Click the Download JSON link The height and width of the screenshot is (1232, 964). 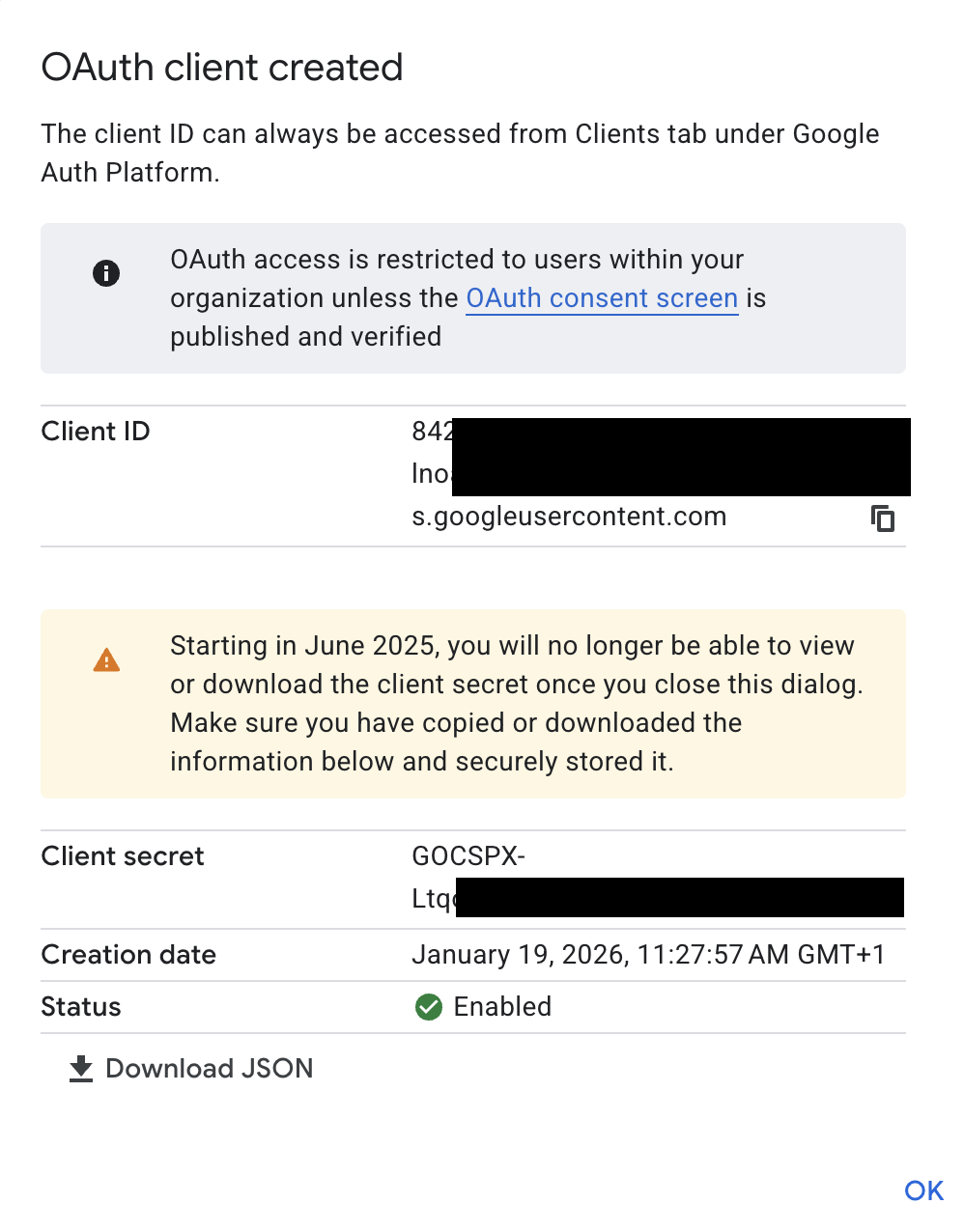click(x=209, y=1068)
